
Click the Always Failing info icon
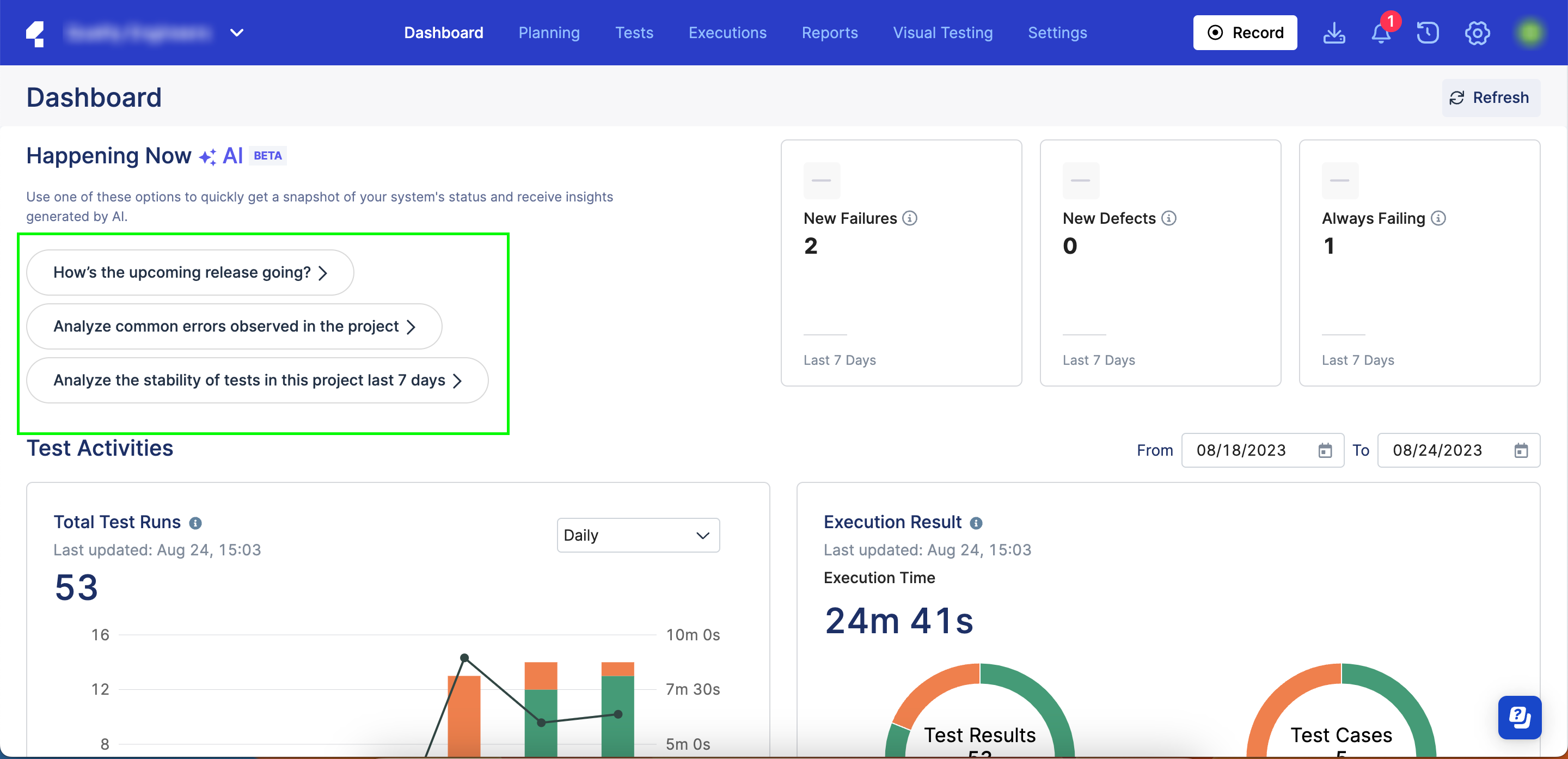pyautogui.click(x=1438, y=218)
